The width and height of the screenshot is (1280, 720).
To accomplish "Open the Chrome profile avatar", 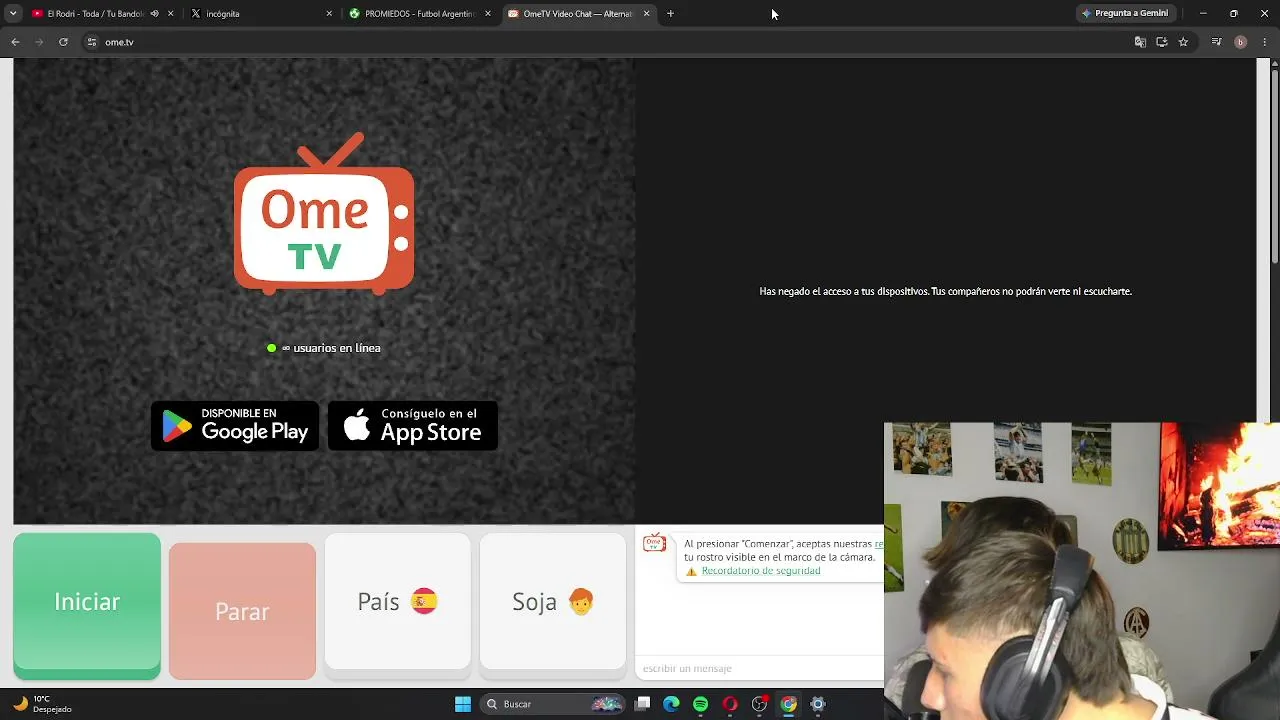I will tap(1240, 42).
